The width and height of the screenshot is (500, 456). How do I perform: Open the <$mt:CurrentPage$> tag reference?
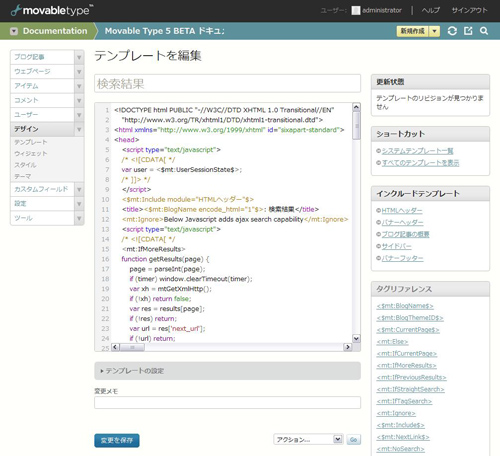click(408, 330)
